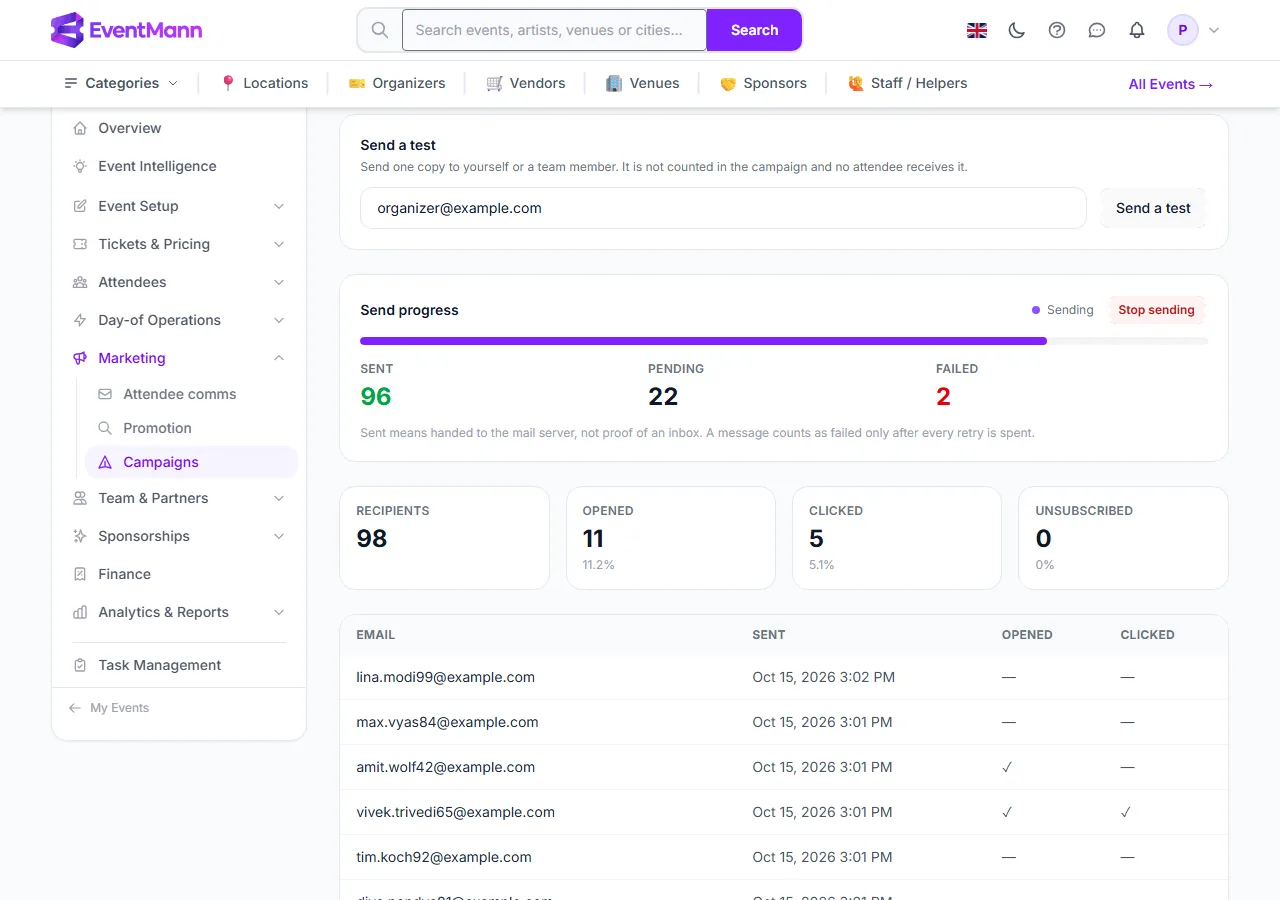Viewport: 1280px width, 900px height.
Task: Click the search magnifier icon
Action: pos(380,30)
